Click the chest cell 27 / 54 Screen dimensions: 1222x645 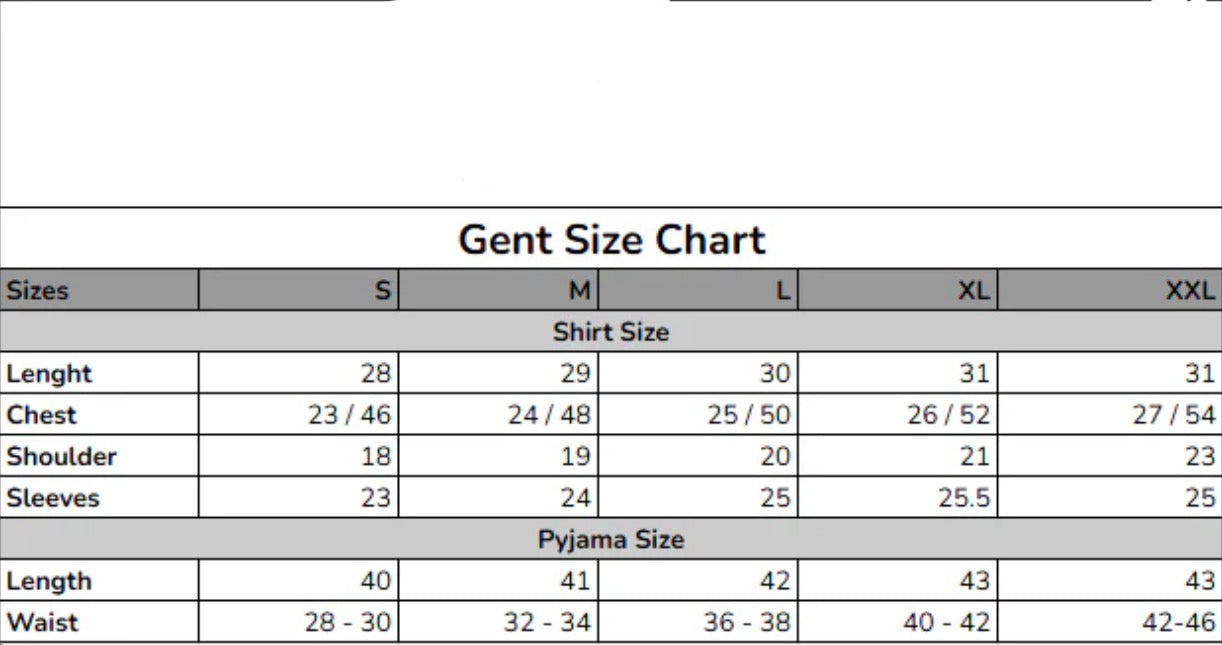click(1174, 415)
